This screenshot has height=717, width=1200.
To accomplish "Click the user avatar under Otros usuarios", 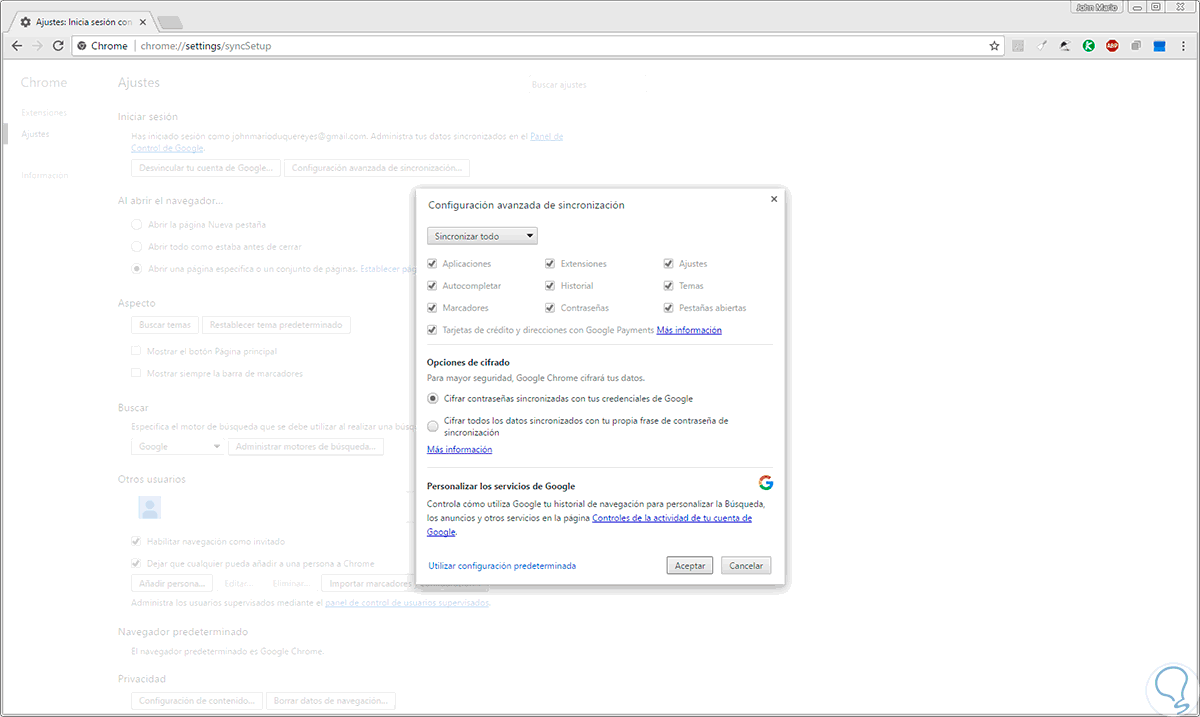I will click(150, 508).
